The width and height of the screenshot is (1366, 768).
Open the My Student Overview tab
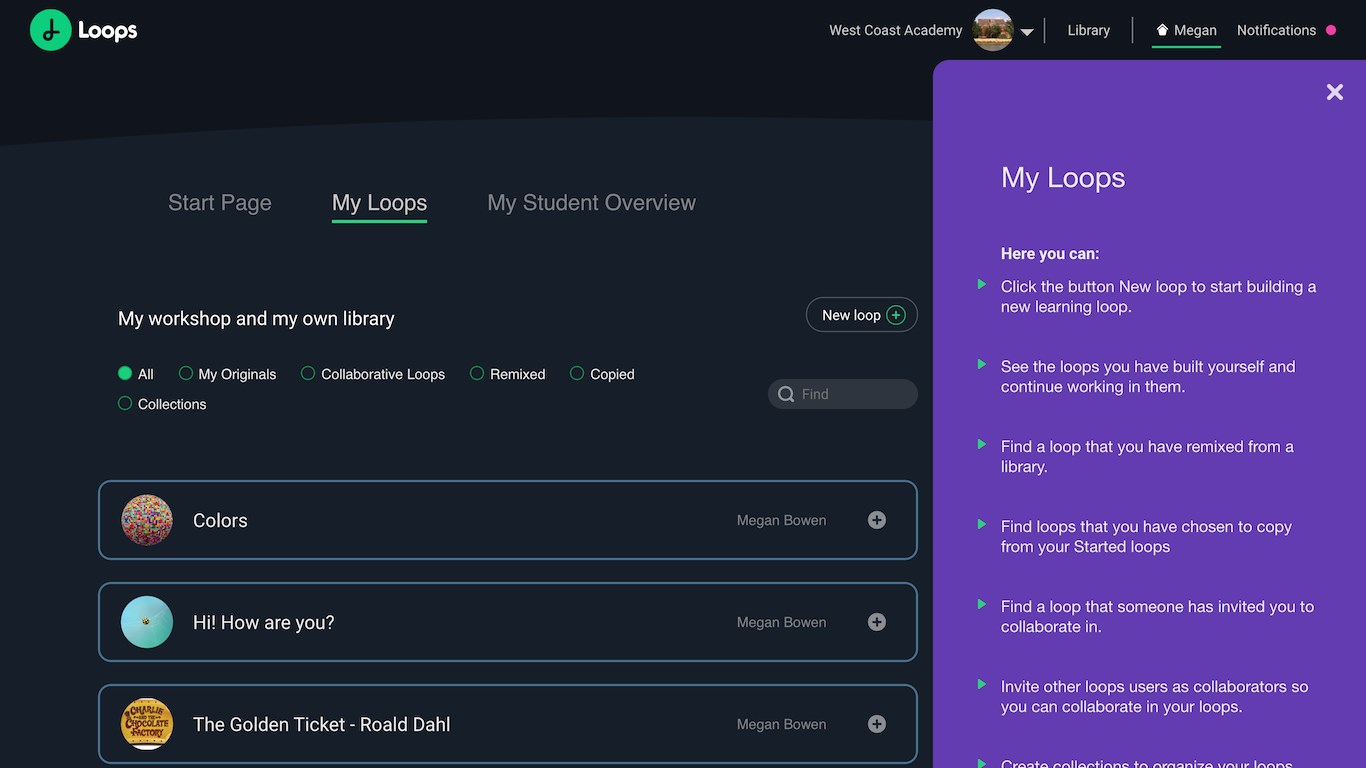tap(591, 202)
